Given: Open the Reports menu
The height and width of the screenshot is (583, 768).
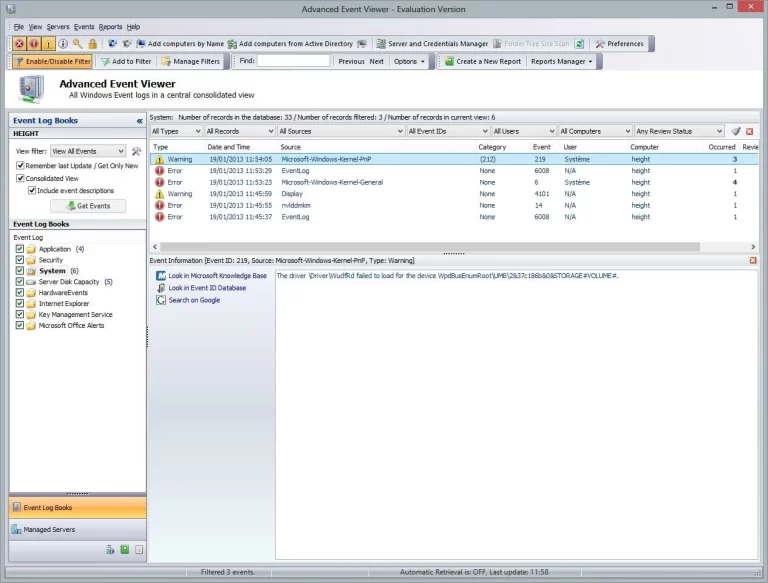Looking at the screenshot, I should point(110,27).
